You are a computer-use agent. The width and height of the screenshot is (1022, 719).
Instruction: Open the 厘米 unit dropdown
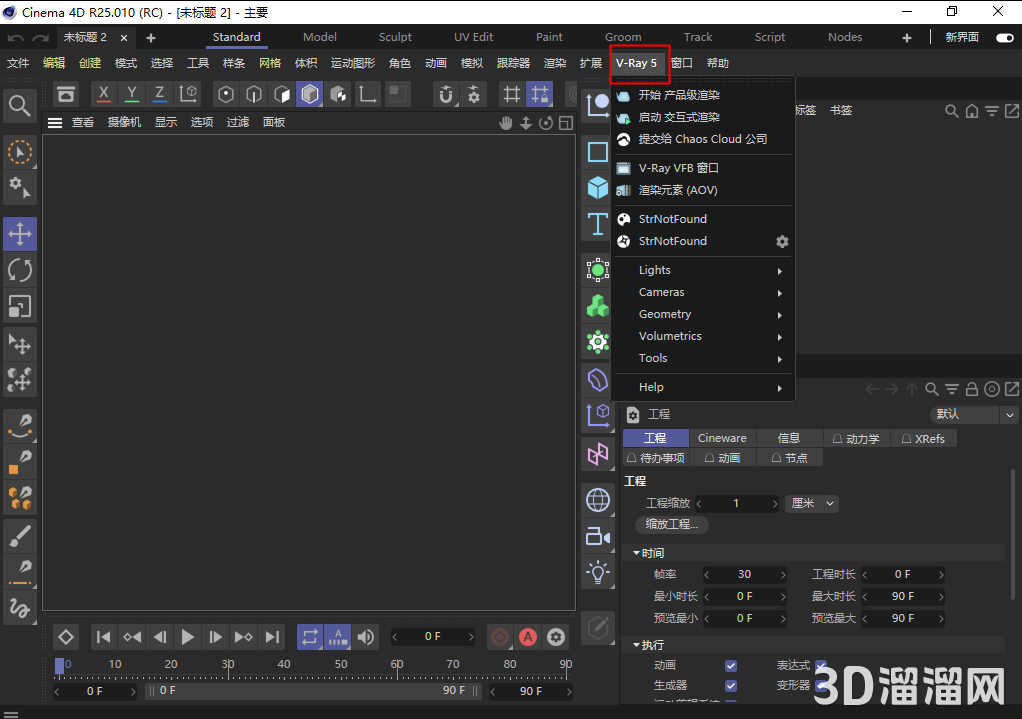point(811,503)
